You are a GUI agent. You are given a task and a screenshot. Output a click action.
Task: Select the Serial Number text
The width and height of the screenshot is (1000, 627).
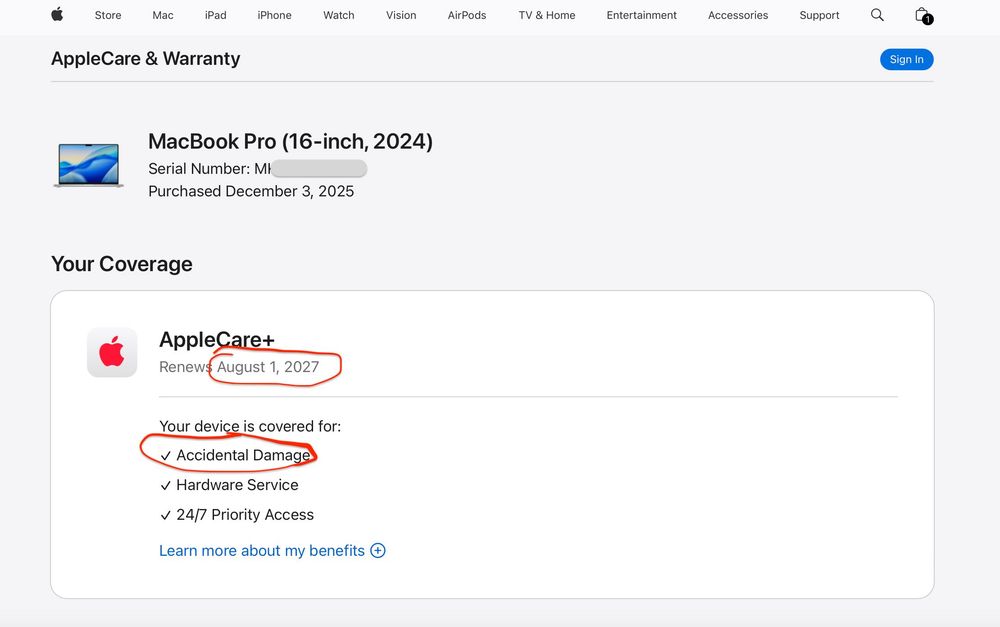point(257,168)
